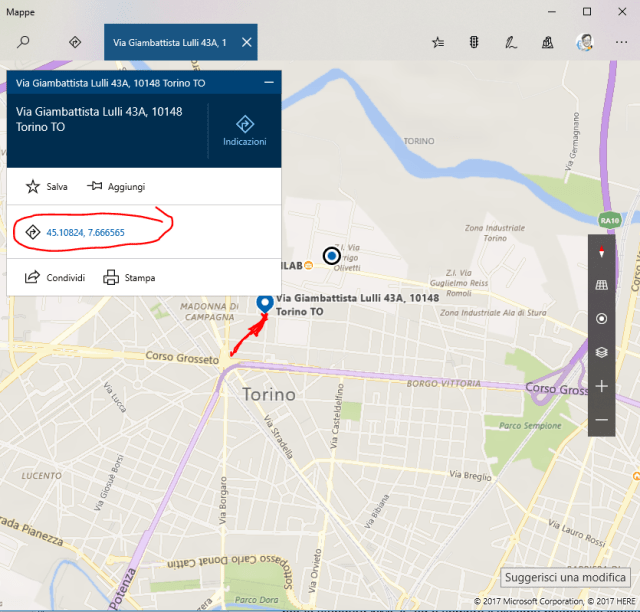
Task: Click the address title in dark card
Action: click(x=99, y=119)
